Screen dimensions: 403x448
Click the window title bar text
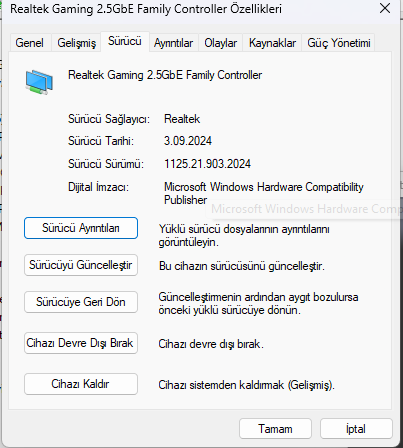click(x=146, y=9)
